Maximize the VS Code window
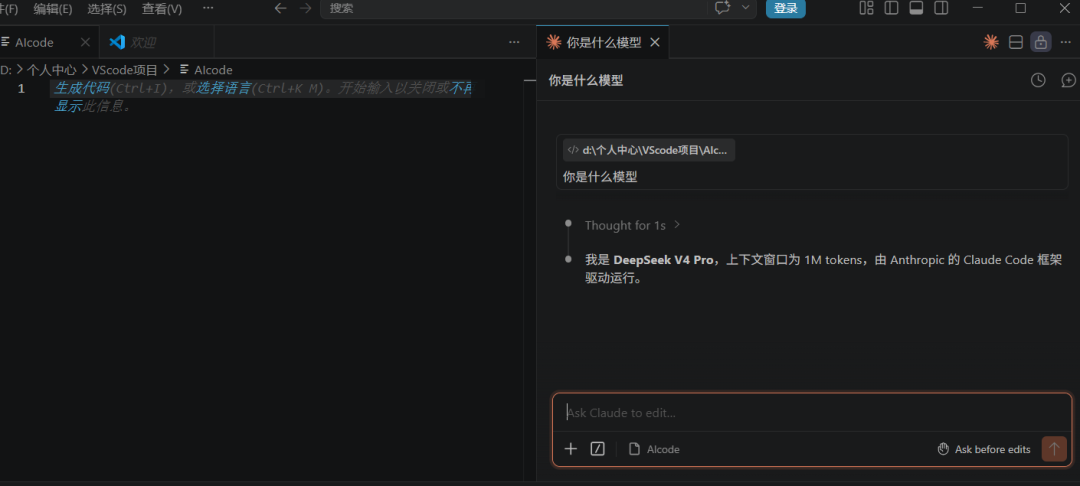Screen dimensions: 1080x486 point(1021,8)
